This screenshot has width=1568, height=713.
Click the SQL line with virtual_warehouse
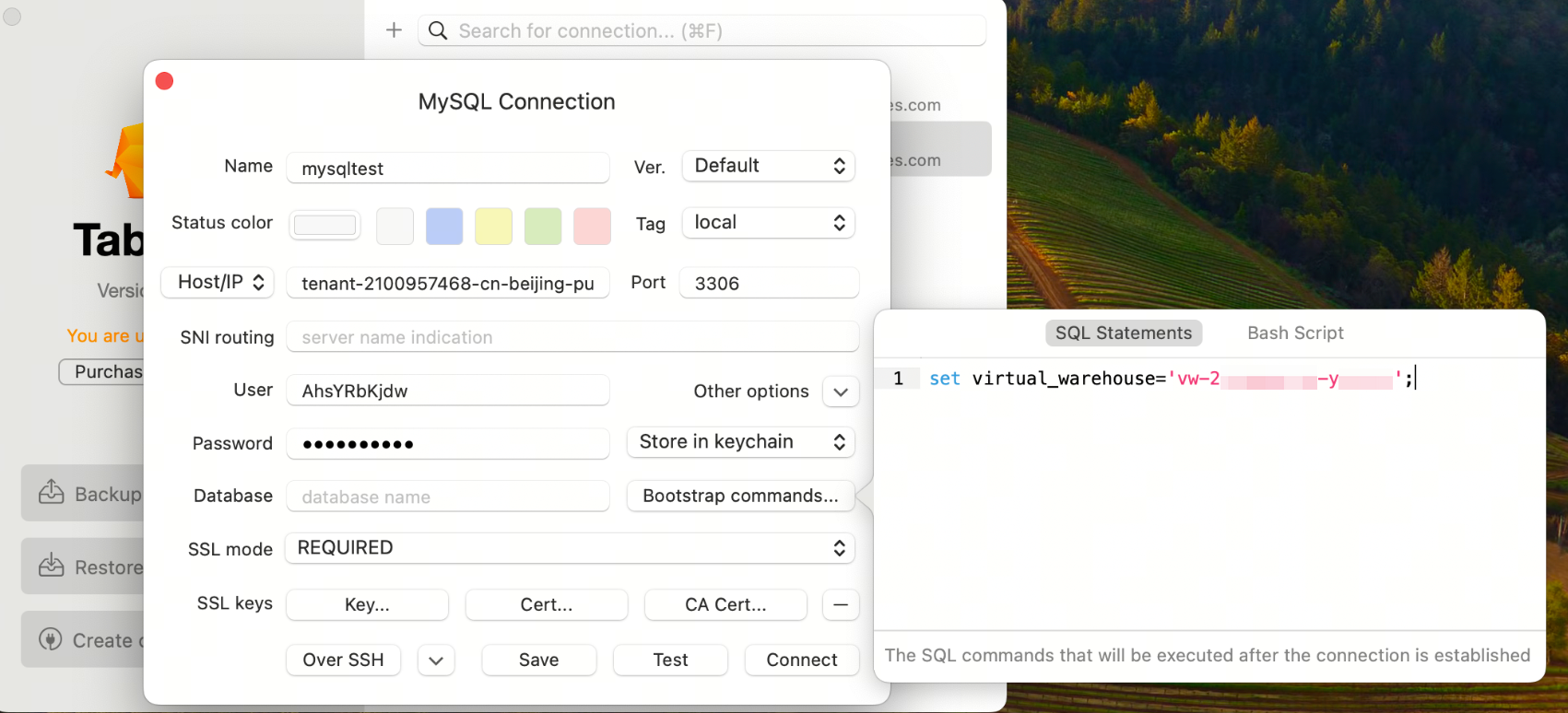pyautogui.click(x=1172, y=379)
